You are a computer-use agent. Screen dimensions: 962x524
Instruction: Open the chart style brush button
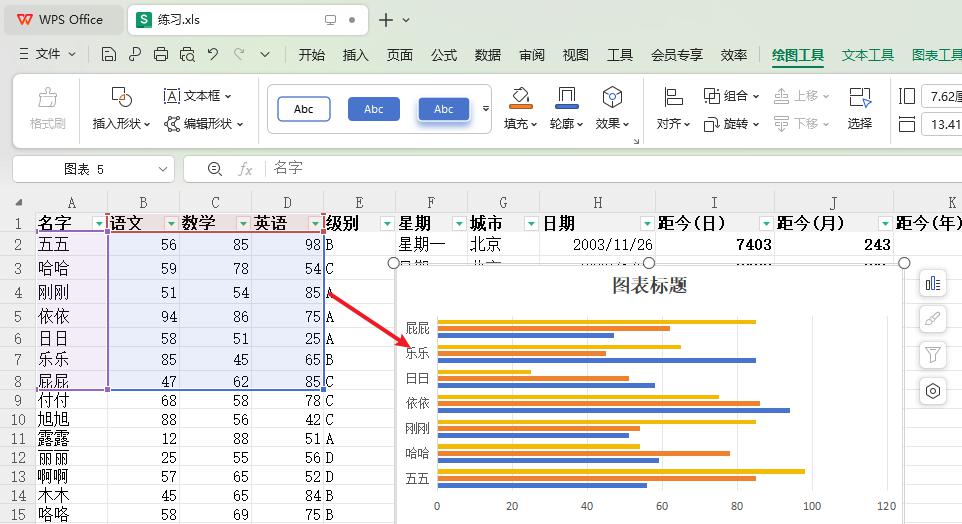point(933,319)
